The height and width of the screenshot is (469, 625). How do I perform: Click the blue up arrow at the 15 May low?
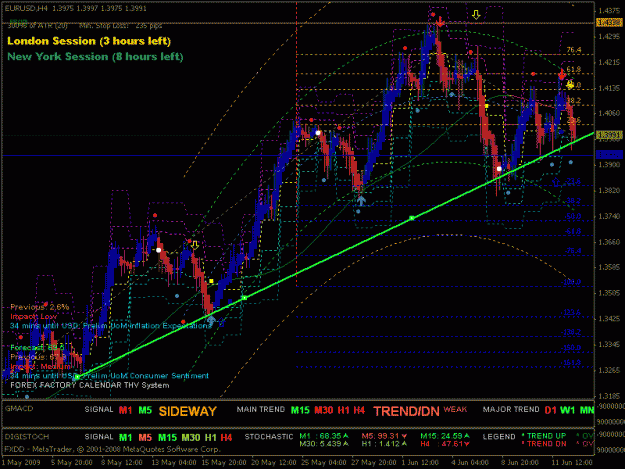pos(211,319)
